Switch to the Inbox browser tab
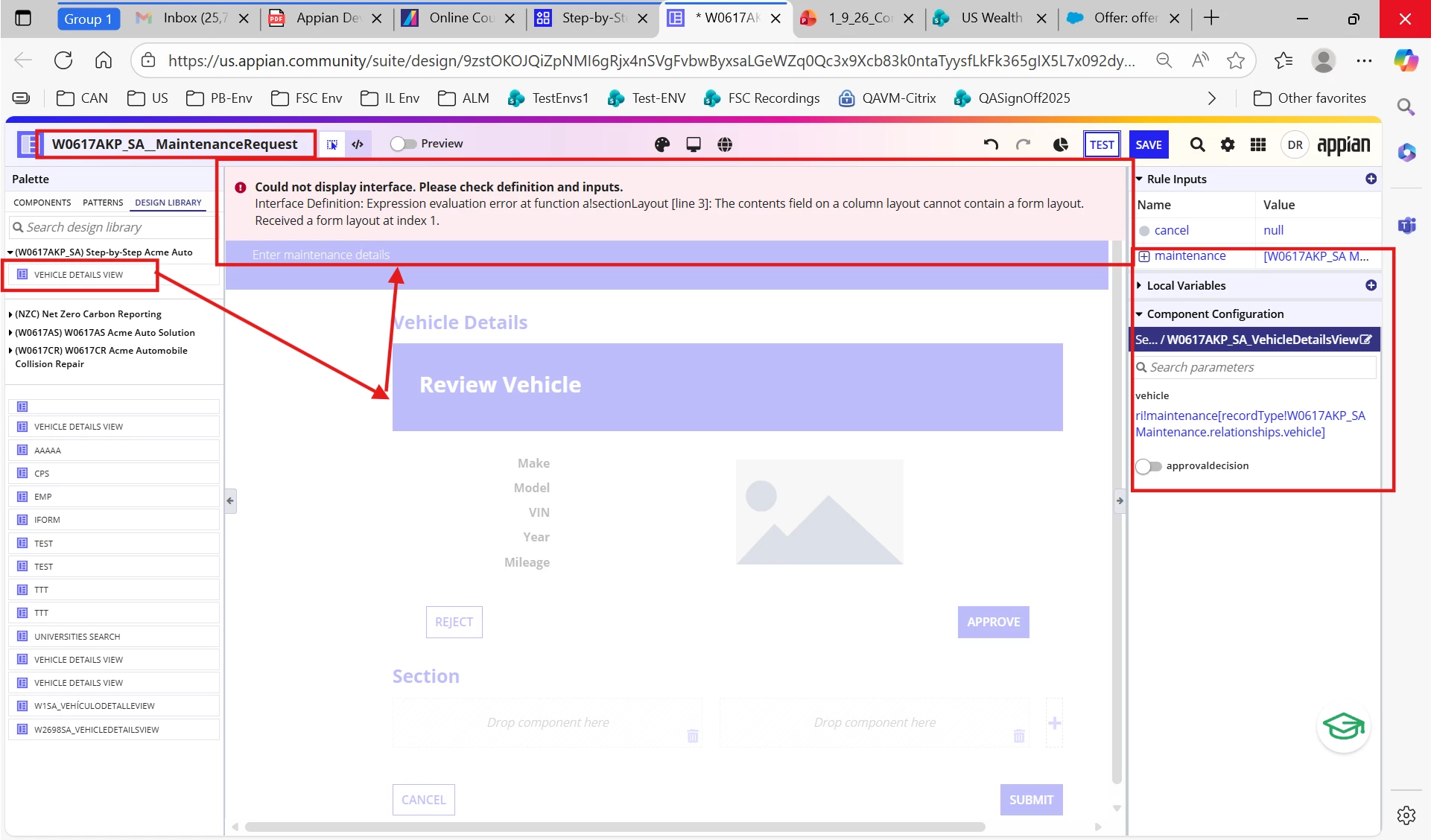The height and width of the screenshot is (840, 1431). pos(192,18)
